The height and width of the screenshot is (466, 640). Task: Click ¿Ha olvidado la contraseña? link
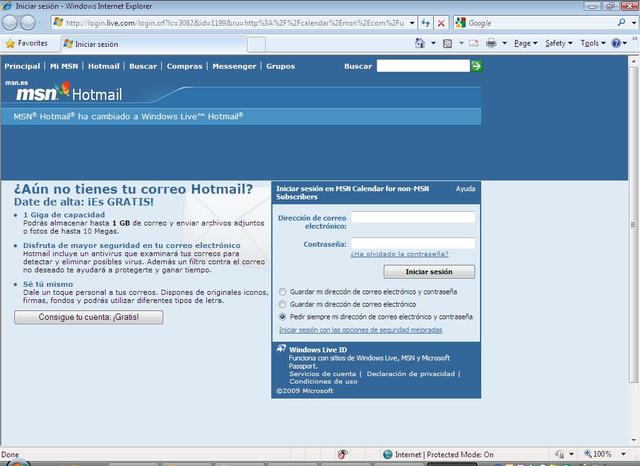(399, 254)
